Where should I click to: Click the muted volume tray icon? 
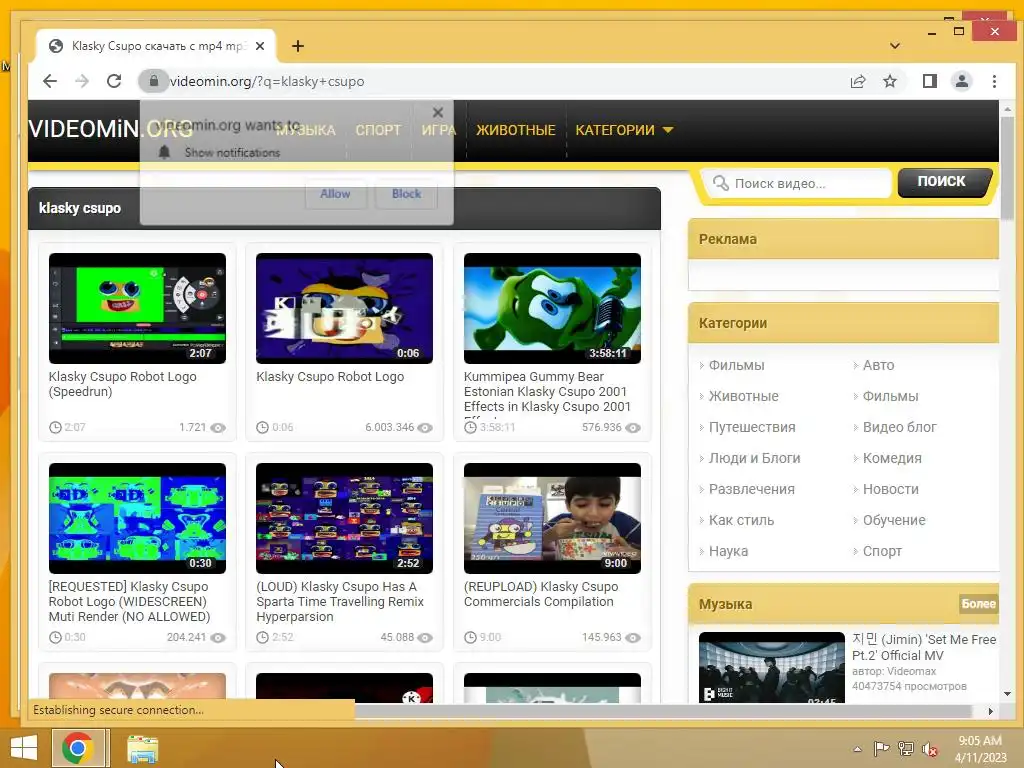[x=930, y=749]
